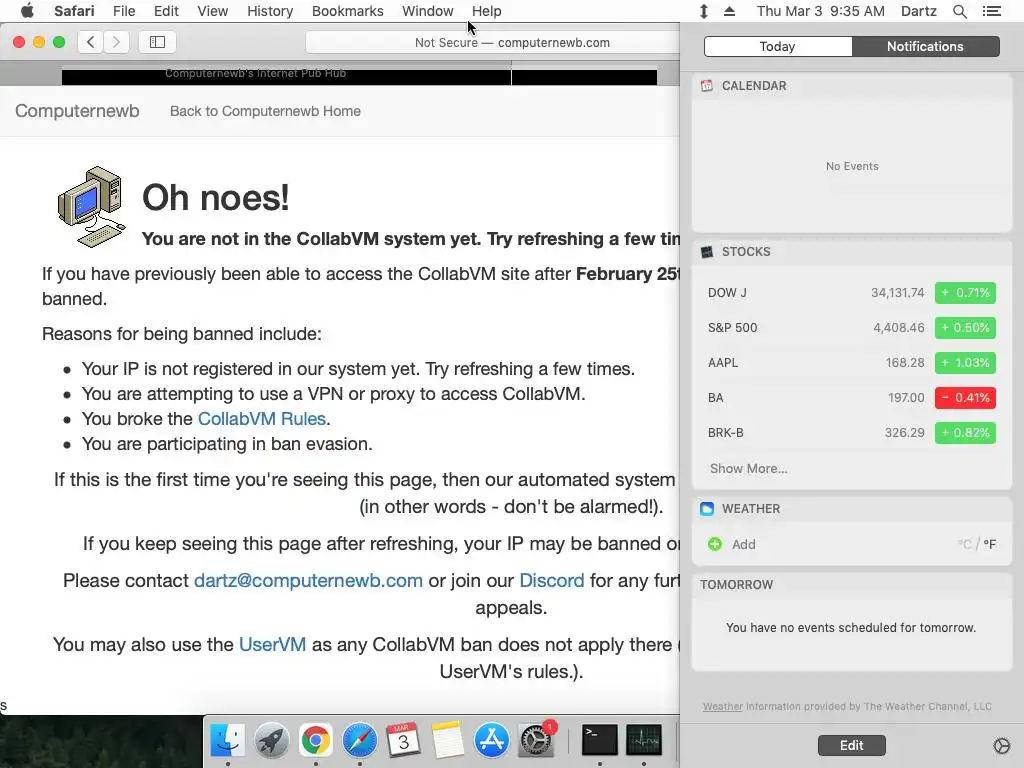Viewport: 1024px width, 768px height.
Task: Select the DOW J stock row
Action: click(x=852, y=293)
